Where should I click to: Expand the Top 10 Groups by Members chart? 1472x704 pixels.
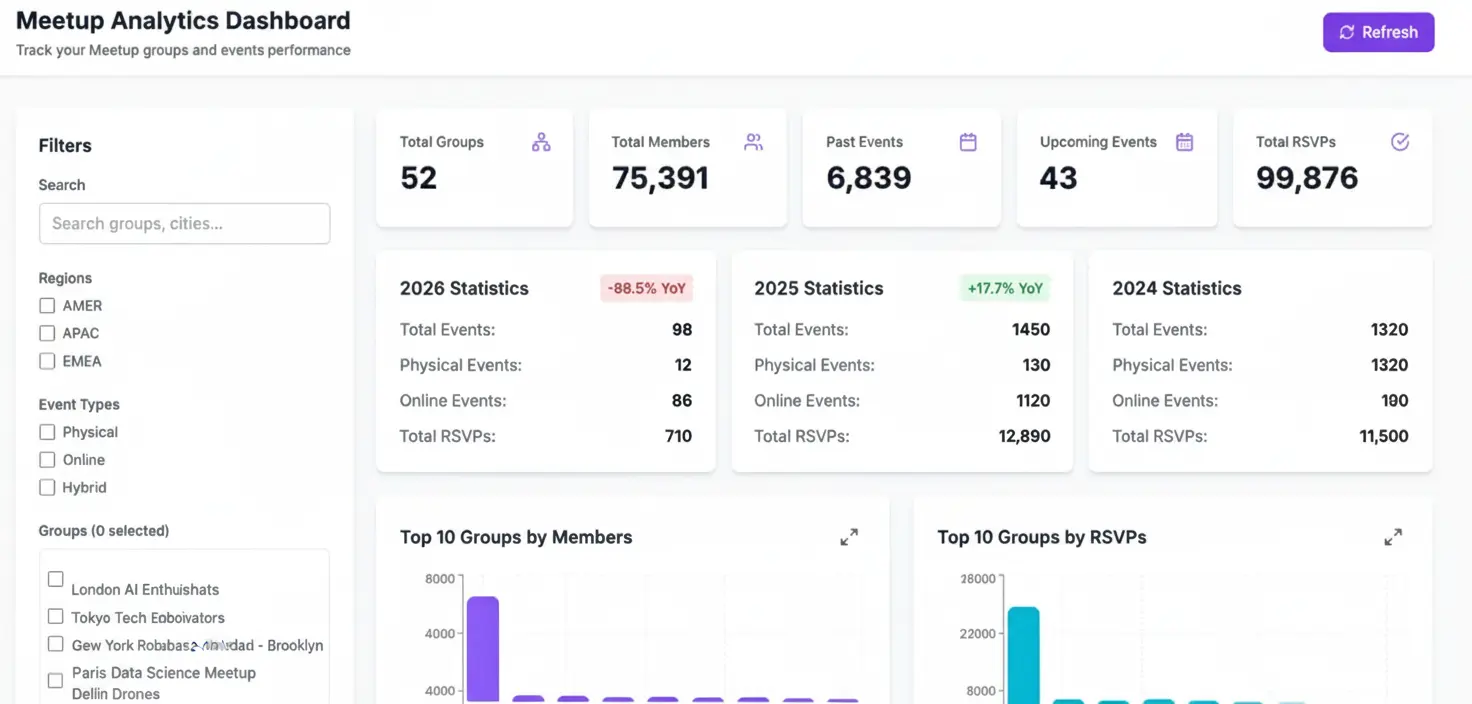(x=849, y=537)
